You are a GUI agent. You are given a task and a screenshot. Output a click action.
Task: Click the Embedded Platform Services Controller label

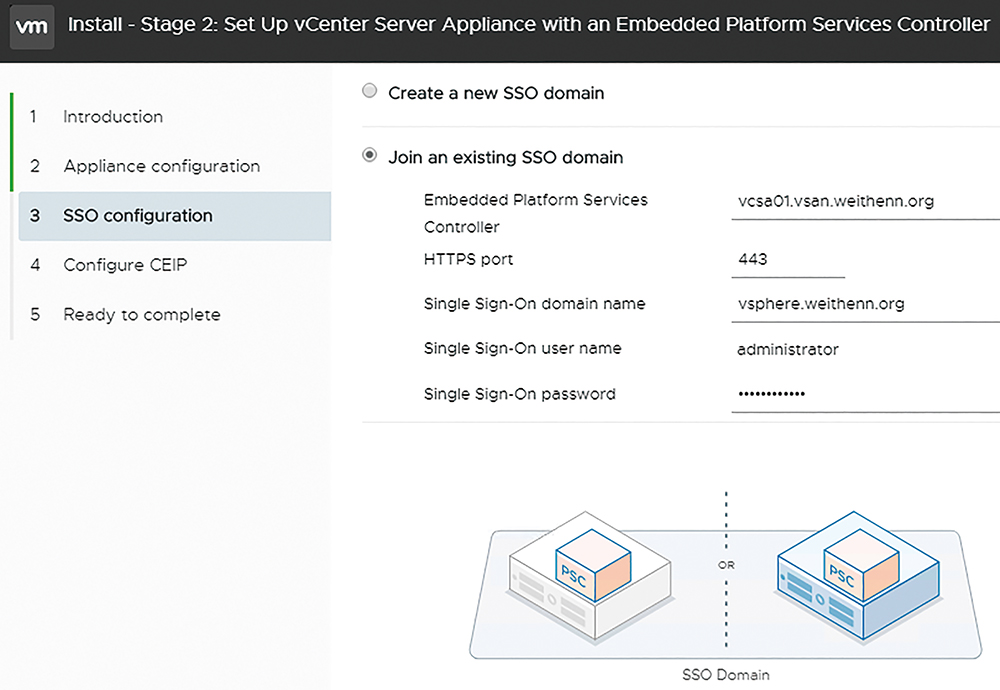[x=536, y=213]
